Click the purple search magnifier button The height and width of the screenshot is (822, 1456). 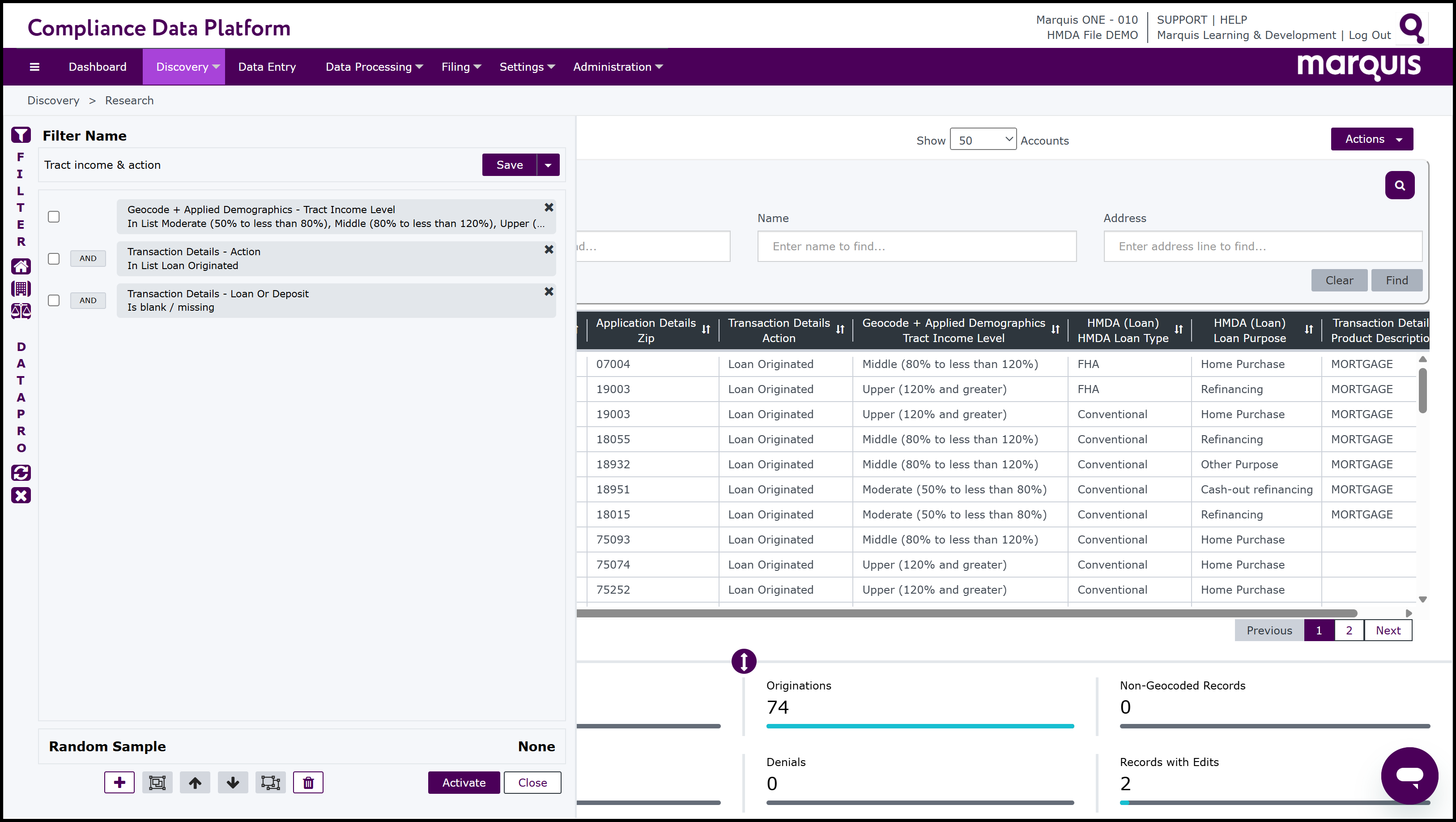[1400, 185]
